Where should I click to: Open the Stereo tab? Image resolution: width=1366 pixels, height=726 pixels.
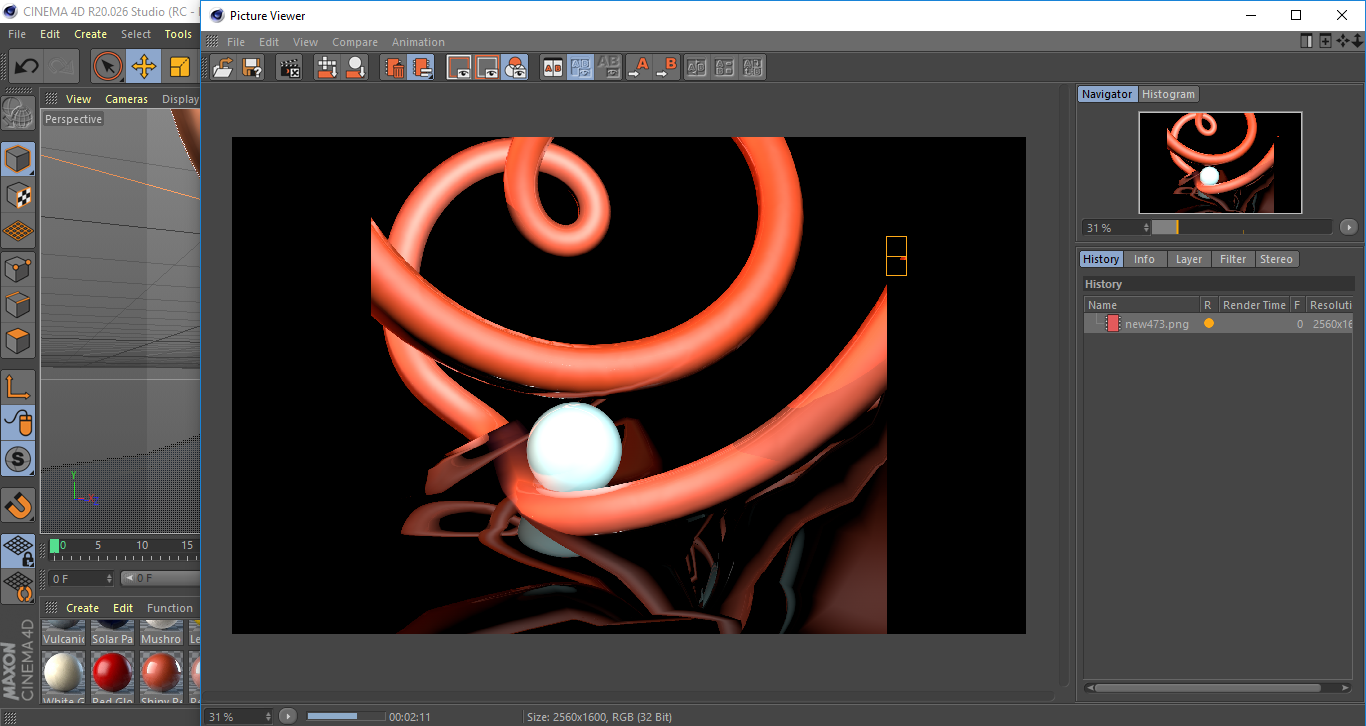pos(1276,259)
